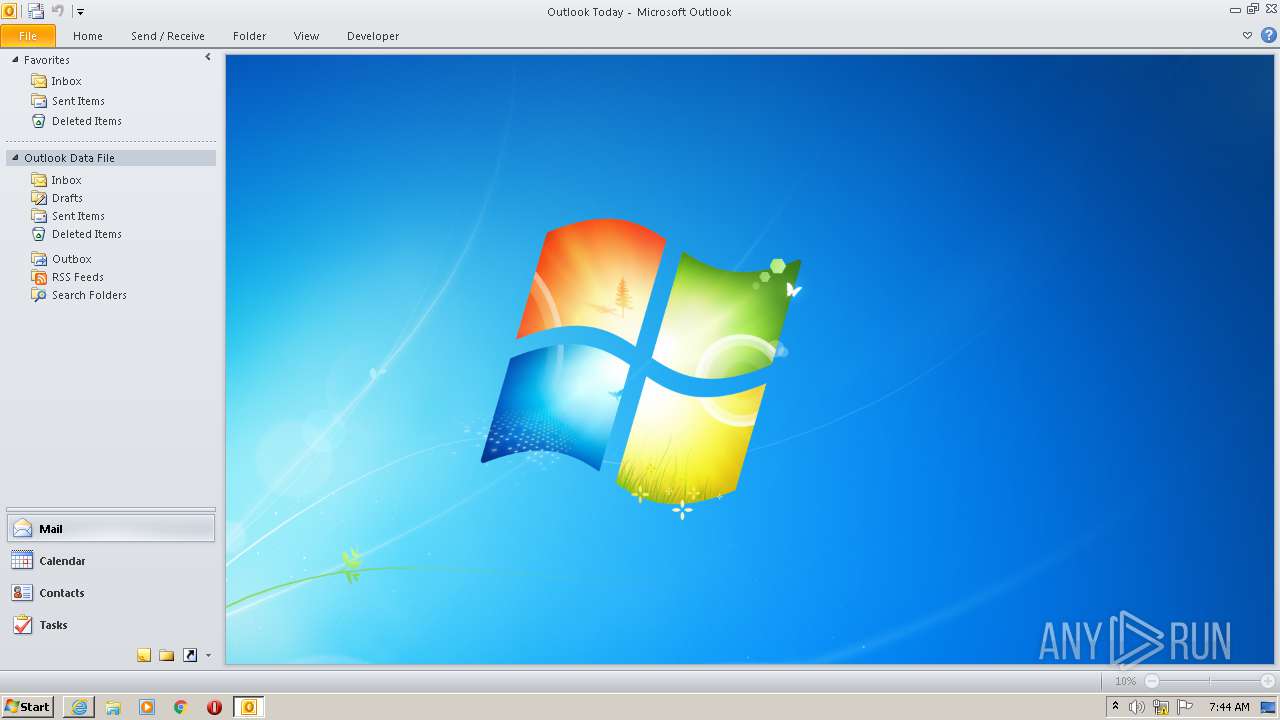Open Configure Buttons dropdown arrow
The width and height of the screenshot is (1280, 720).
pyautogui.click(x=208, y=656)
